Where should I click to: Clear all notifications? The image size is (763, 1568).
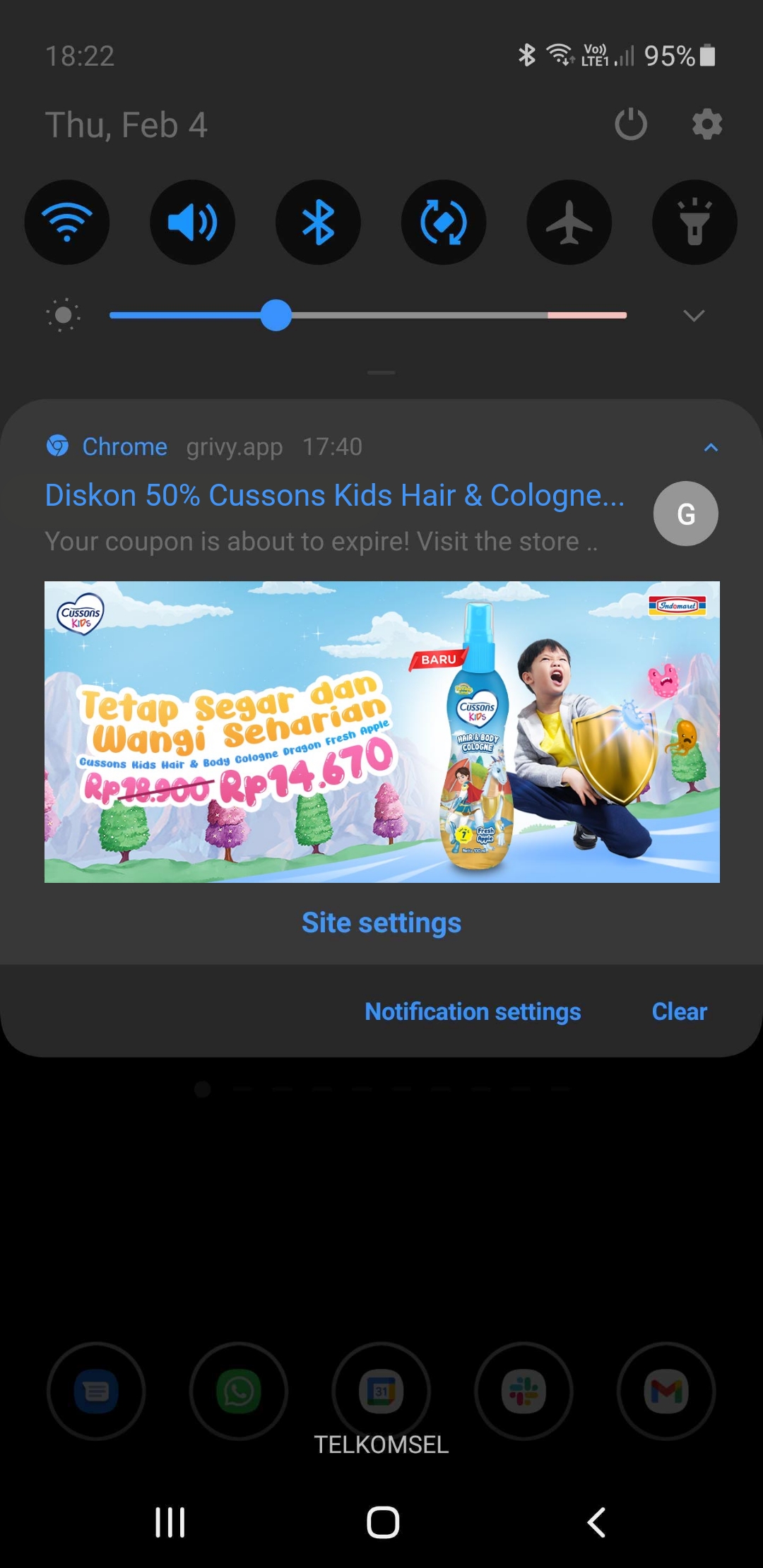[679, 1011]
